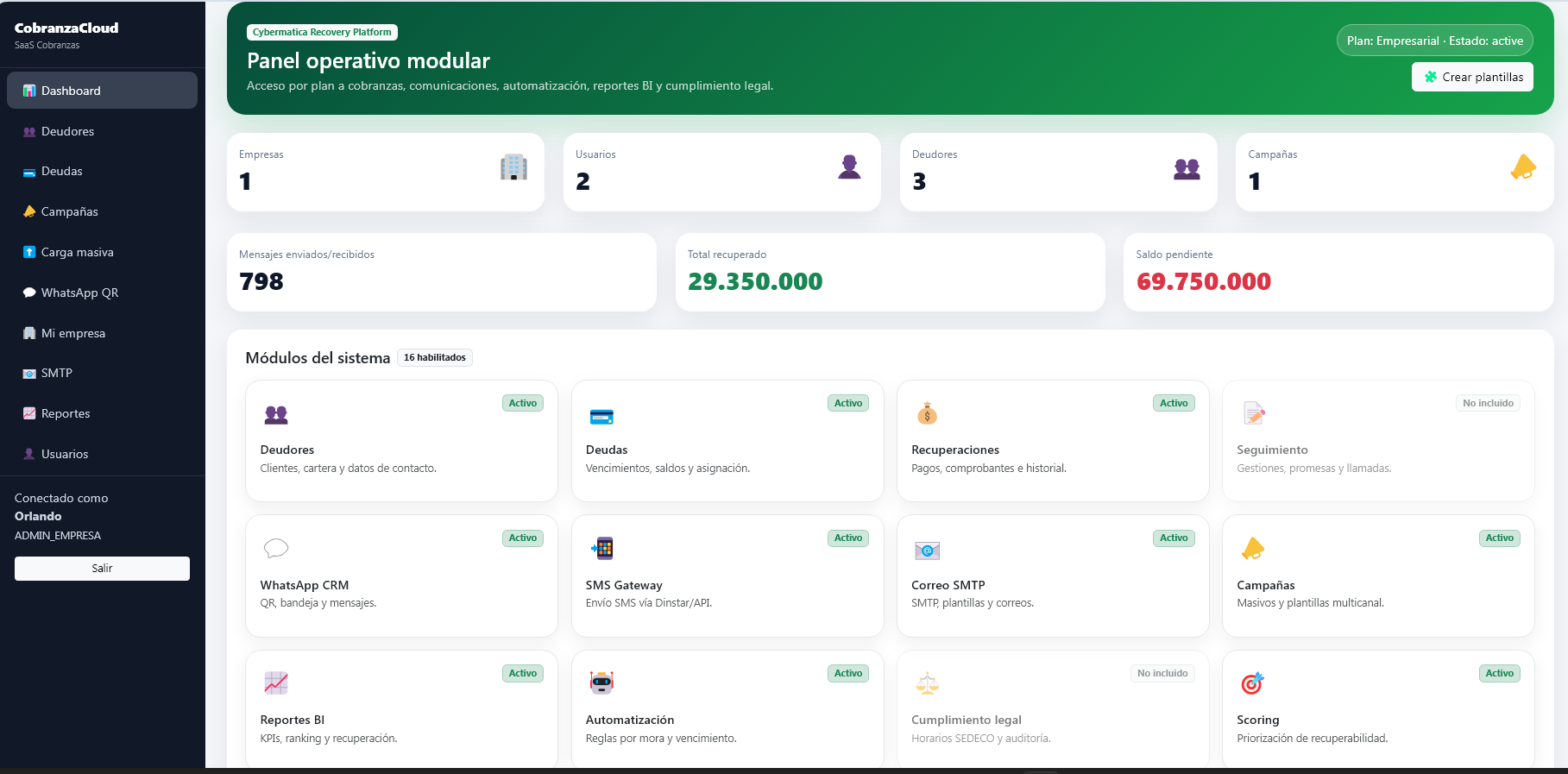The width and height of the screenshot is (1568, 774).
Task: Open Usuarios from the sidebar
Action: pyautogui.click(x=102, y=454)
